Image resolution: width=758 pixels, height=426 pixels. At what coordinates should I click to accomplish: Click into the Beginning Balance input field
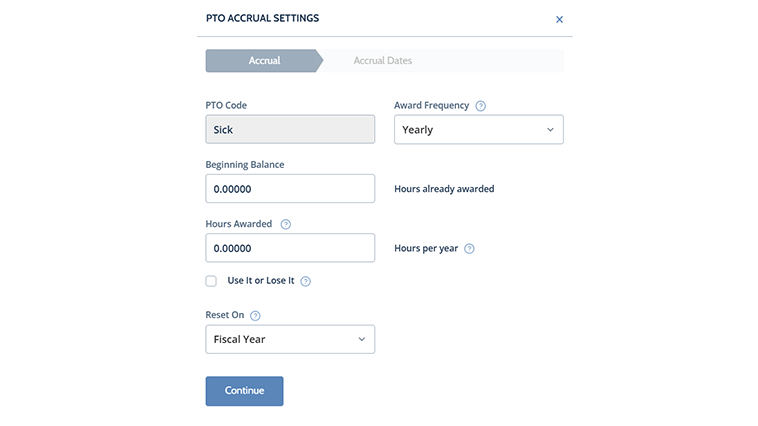coord(290,189)
